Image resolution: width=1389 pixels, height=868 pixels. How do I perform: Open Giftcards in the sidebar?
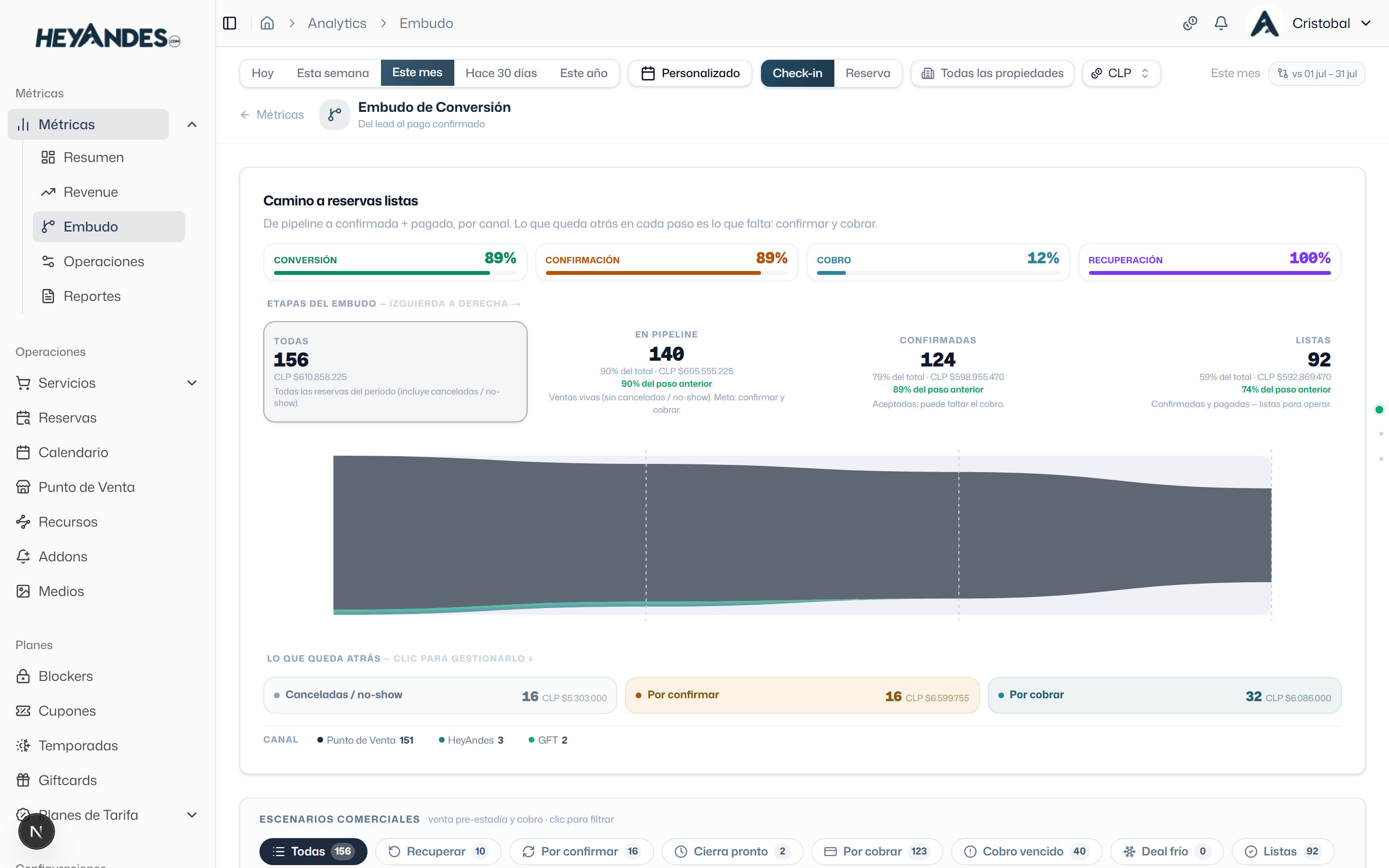108,780
